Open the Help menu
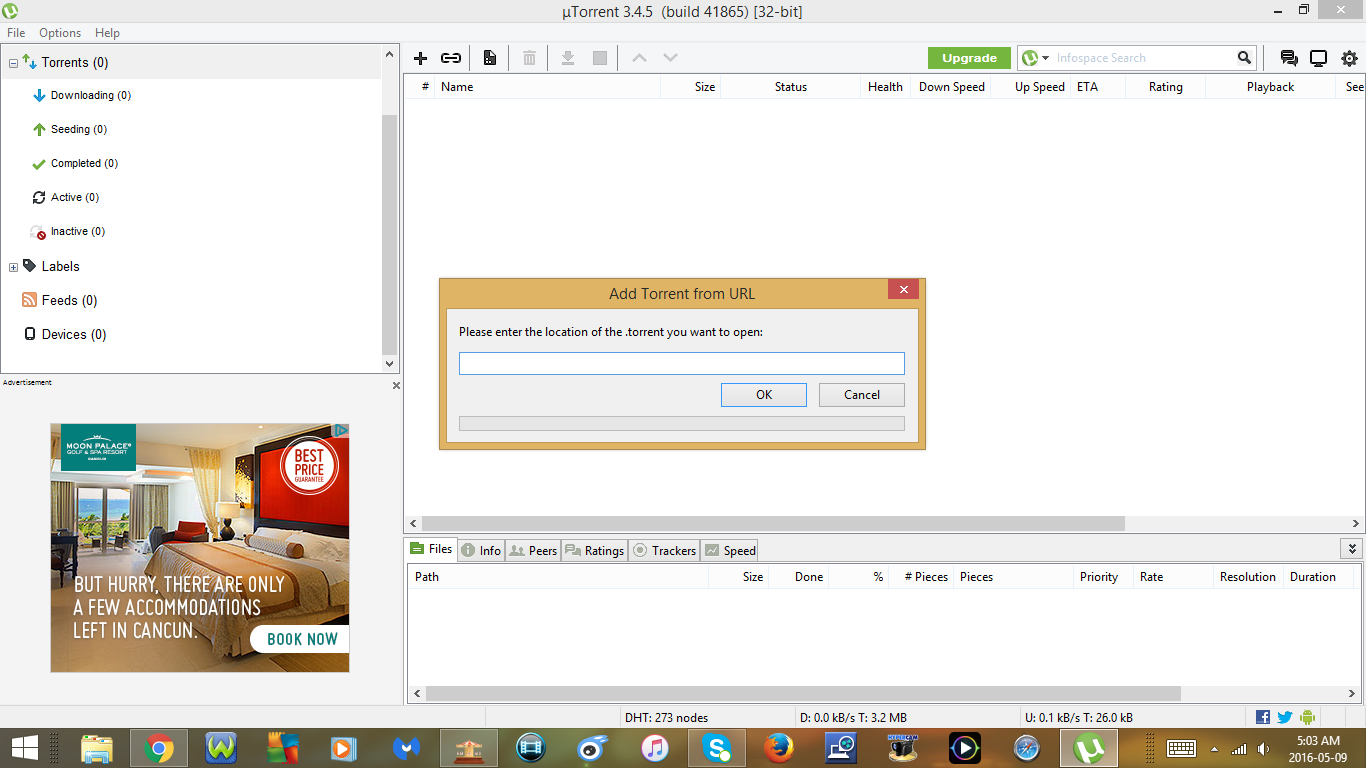 point(107,33)
